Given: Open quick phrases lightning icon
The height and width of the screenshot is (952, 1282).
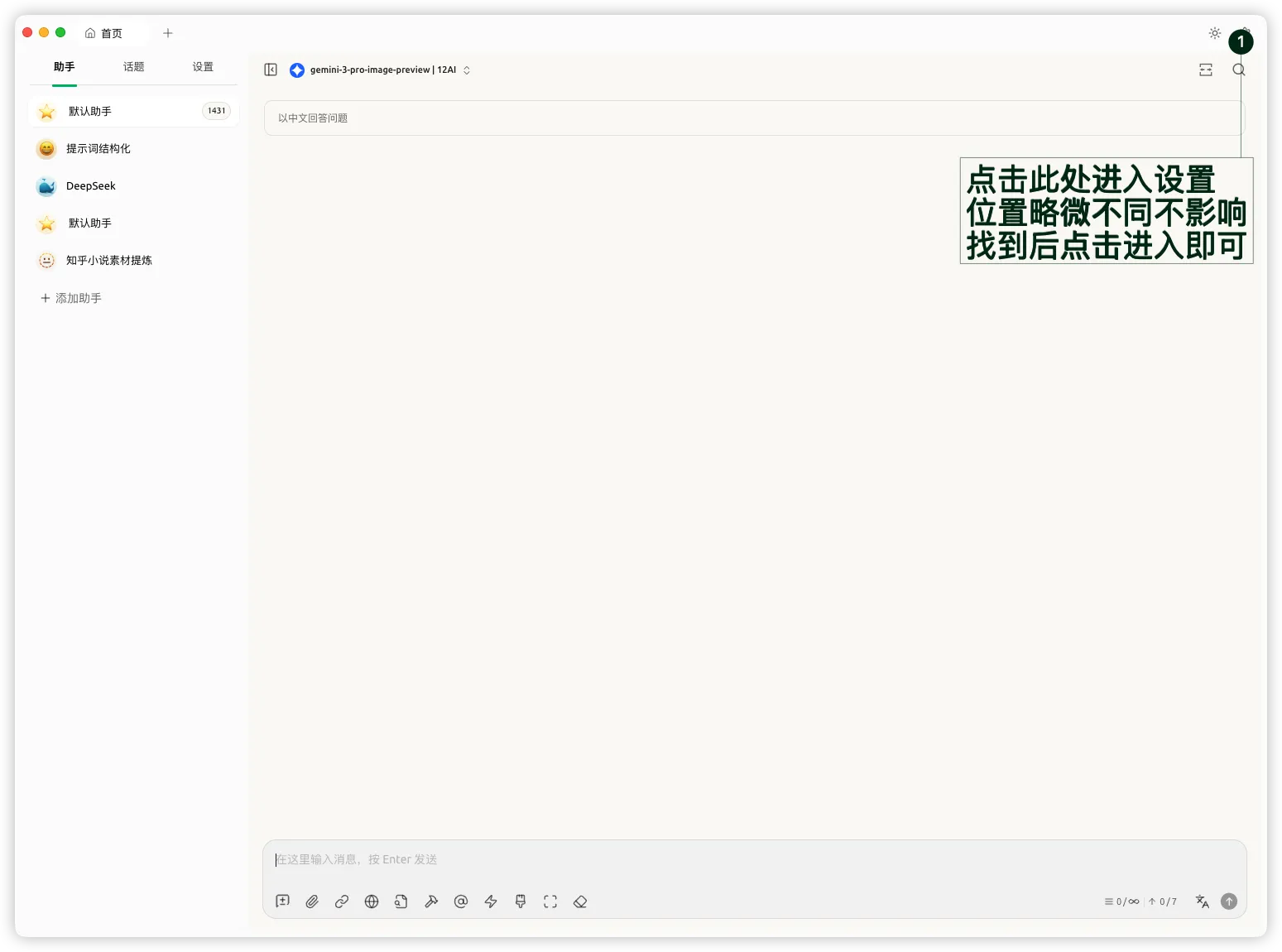Looking at the screenshot, I should pyautogui.click(x=491, y=902).
